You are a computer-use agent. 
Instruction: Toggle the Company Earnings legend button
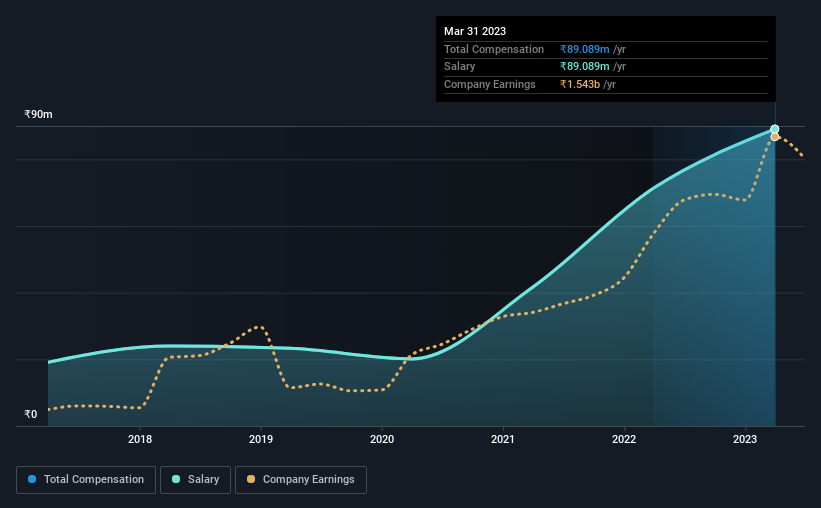pyautogui.click(x=301, y=480)
